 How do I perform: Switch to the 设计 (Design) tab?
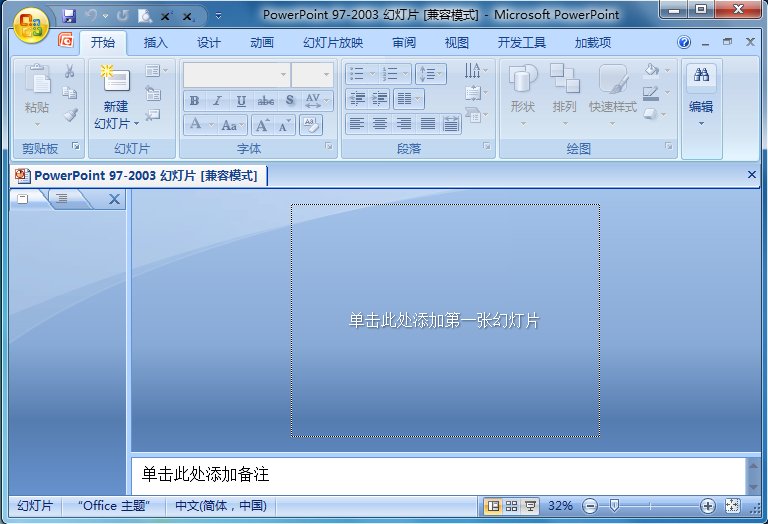coord(209,43)
